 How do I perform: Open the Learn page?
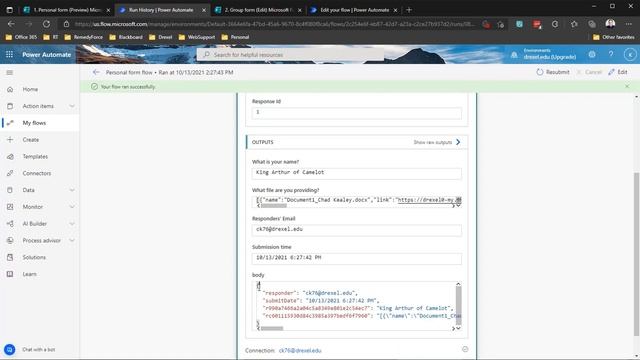[29, 274]
